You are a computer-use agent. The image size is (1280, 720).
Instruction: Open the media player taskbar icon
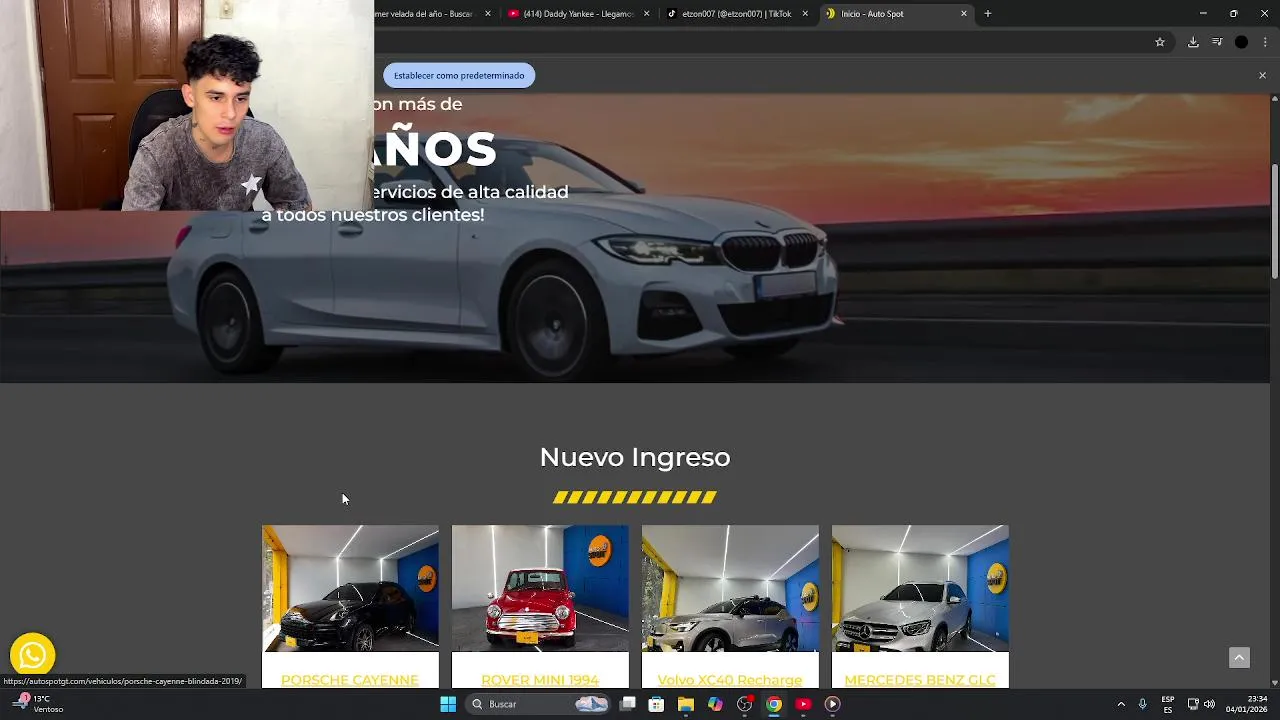click(x=832, y=704)
